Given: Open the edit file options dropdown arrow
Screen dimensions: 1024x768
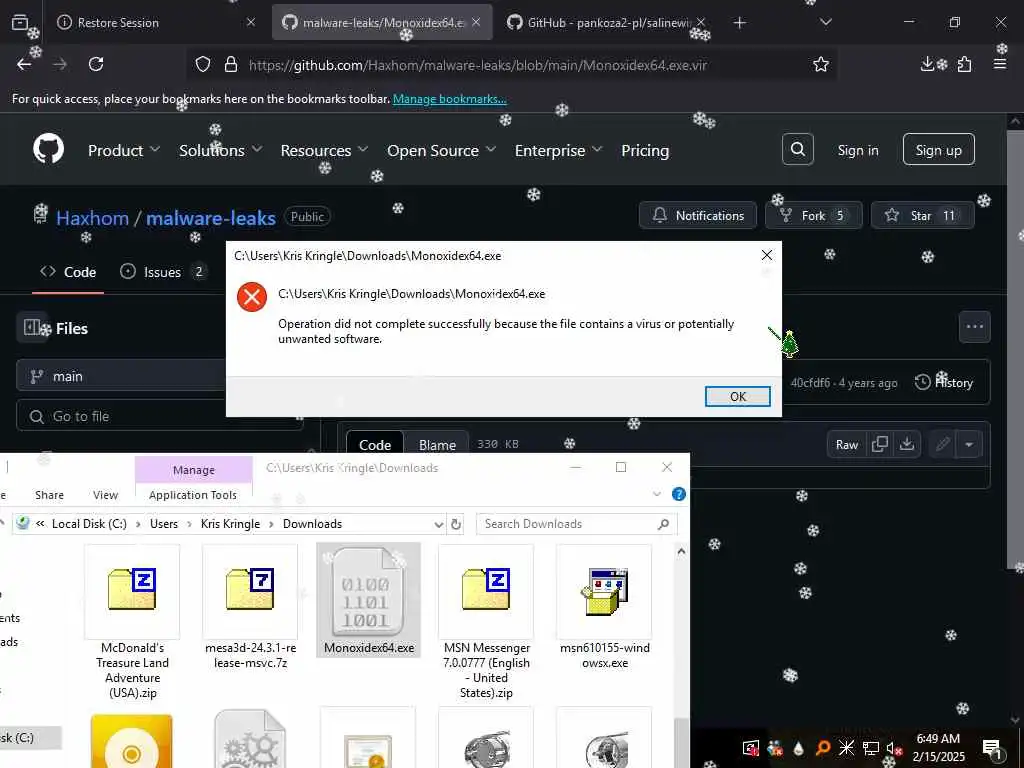Looking at the screenshot, I should click(969, 445).
